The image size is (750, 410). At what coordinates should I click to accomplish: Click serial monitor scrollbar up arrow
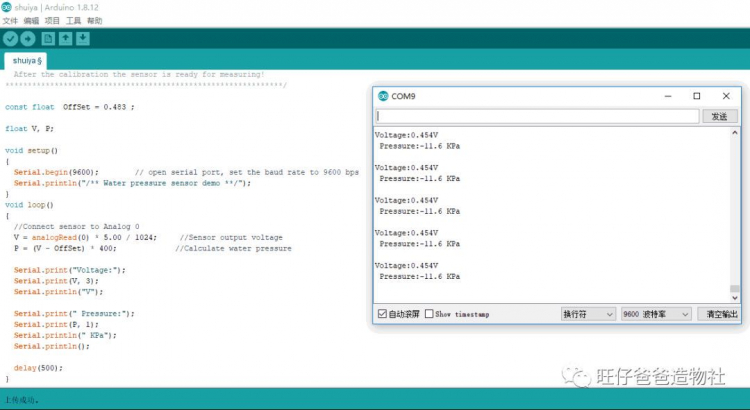pyautogui.click(x=735, y=133)
